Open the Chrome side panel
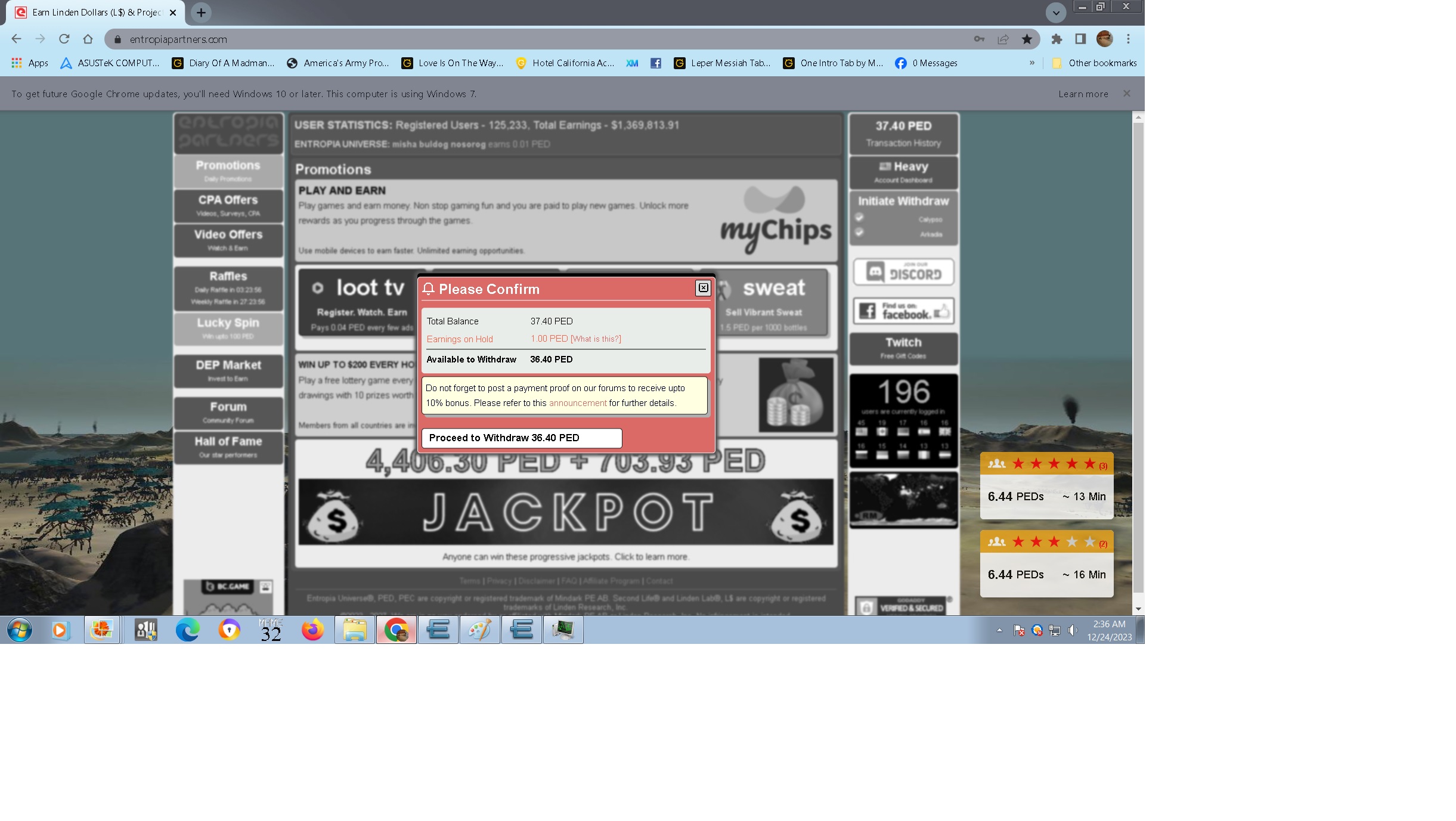This screenshot has width=1456, height=821. (1080, 39)
